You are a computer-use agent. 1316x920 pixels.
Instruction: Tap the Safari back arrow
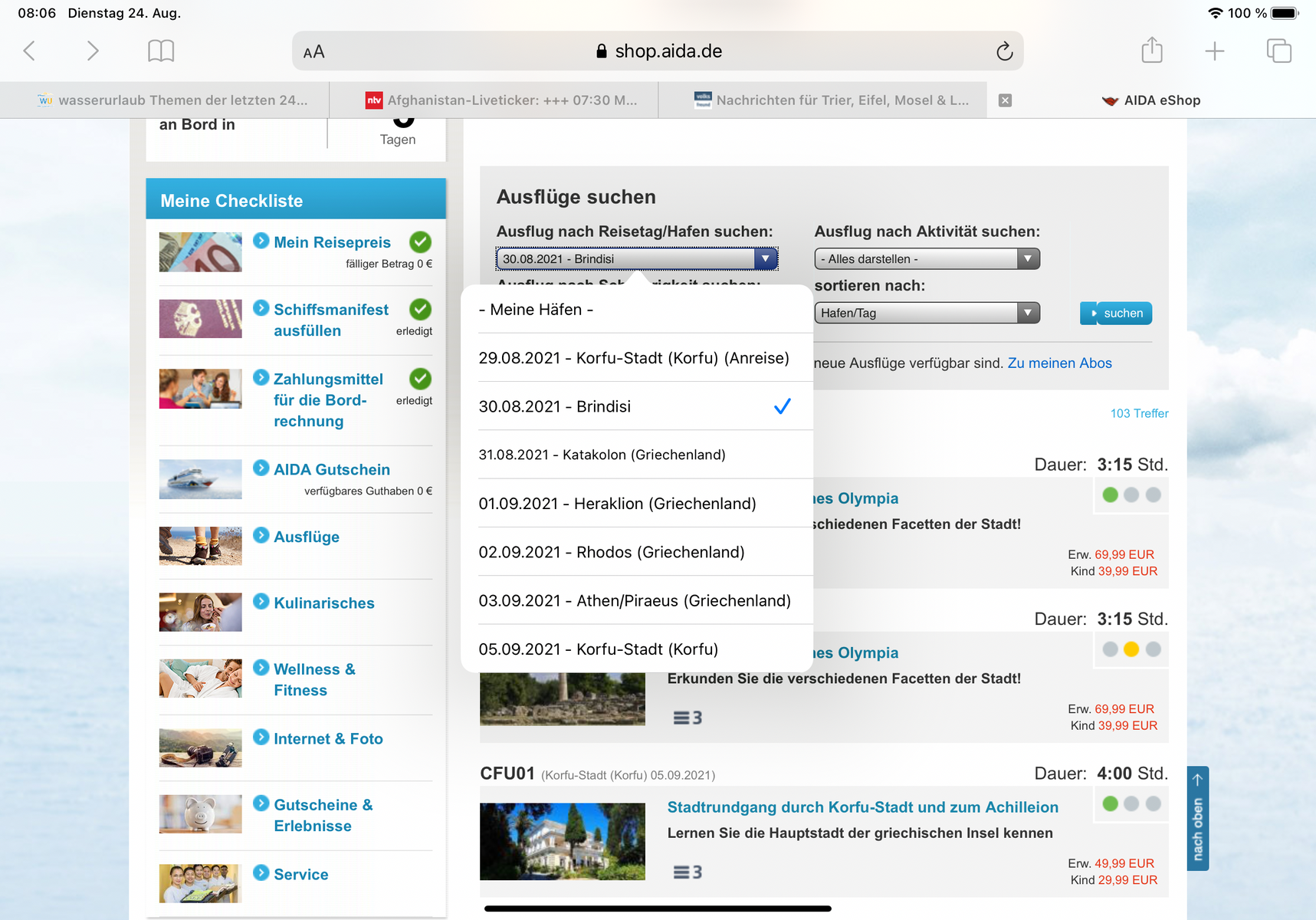[x=30, y=51]
